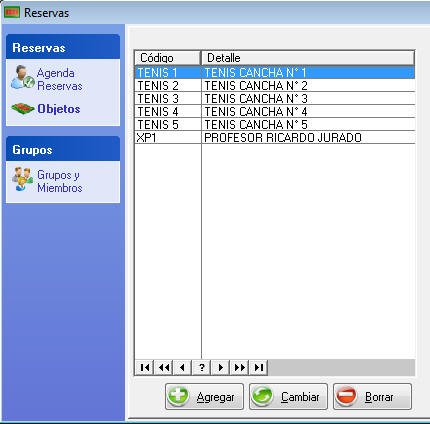Viewport: 430px width, 424px height.
Task: Move to next record arrow
Action: pos(220,367)
